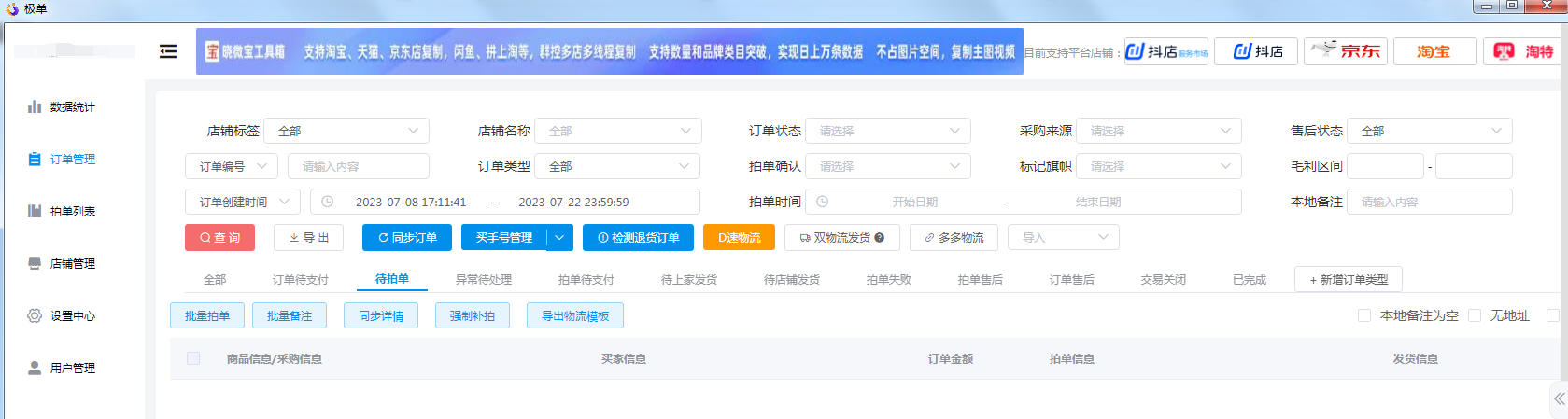Open the 店铺标签 dropdown
This screenshot has width=1568, height=419.
coord(346,131)
